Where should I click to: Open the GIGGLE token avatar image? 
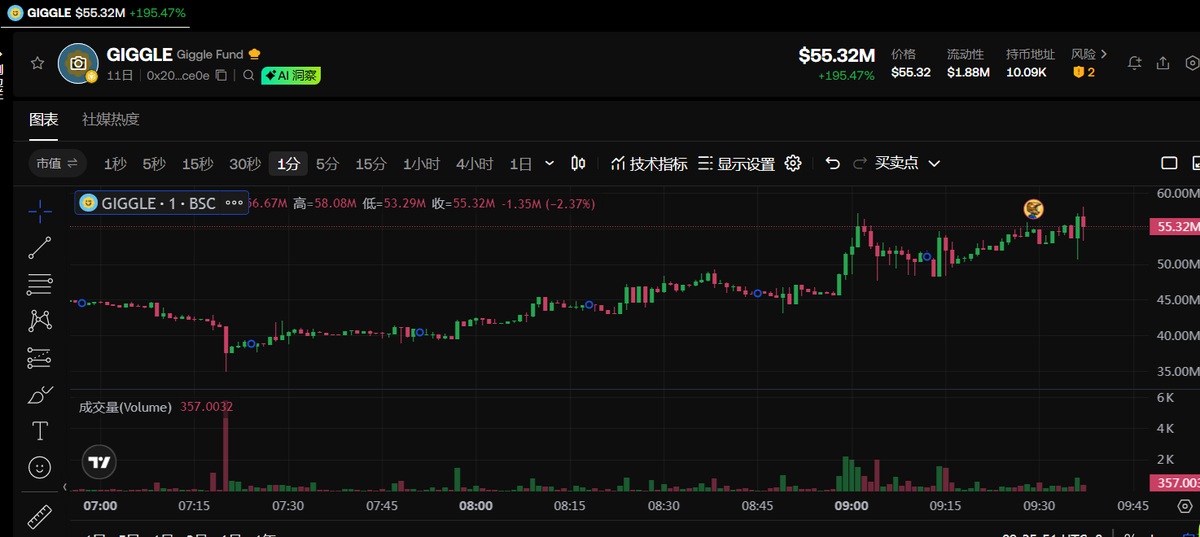[77, 63]
